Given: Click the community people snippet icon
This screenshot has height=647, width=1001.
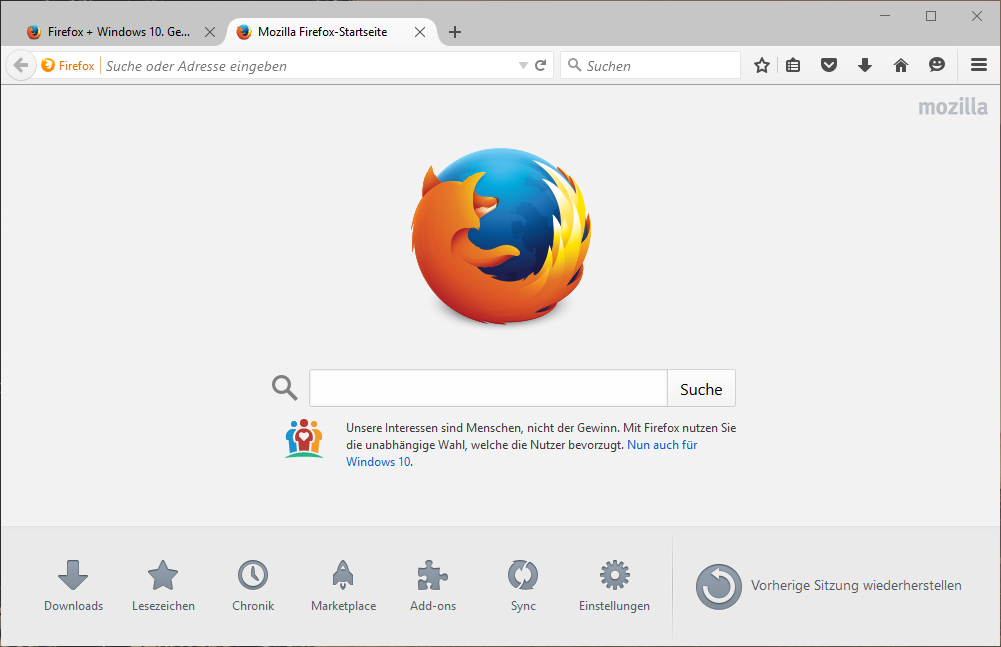Looking at the screenshot, I should [304, 438].
